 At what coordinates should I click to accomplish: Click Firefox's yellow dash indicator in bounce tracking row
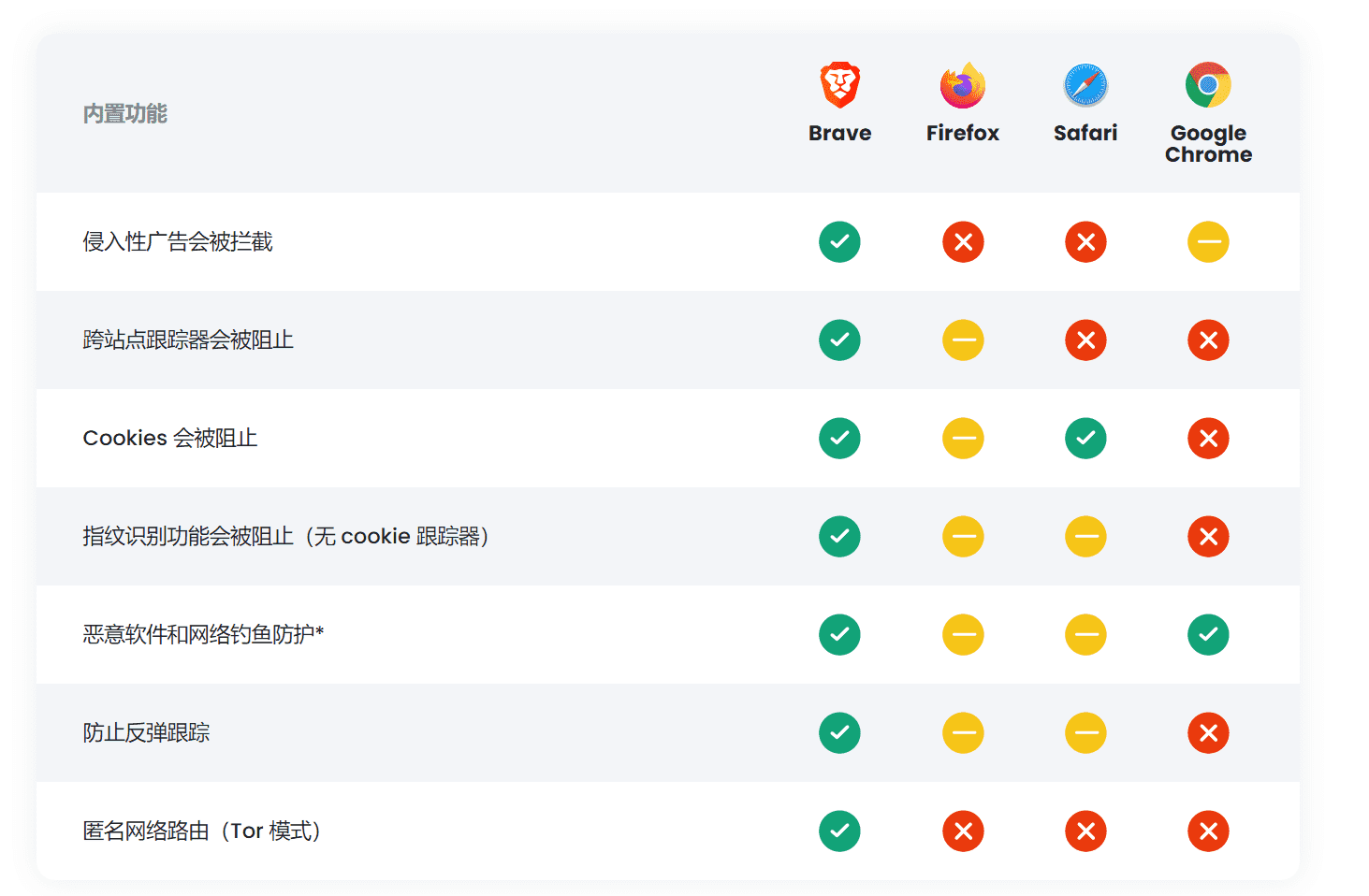tap(963, 732)
